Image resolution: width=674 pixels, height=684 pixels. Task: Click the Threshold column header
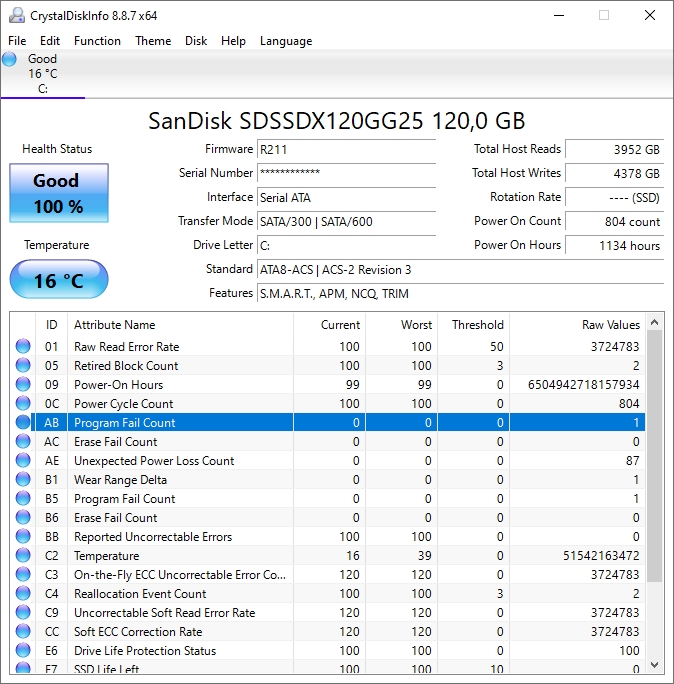click(473, 325)
